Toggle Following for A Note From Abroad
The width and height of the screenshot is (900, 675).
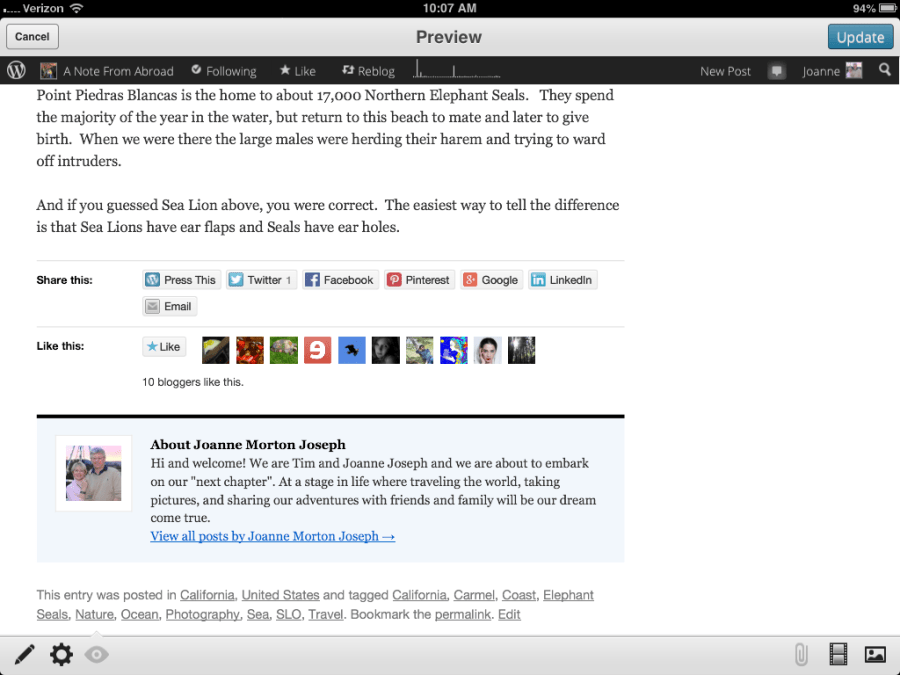pos(223,71)
